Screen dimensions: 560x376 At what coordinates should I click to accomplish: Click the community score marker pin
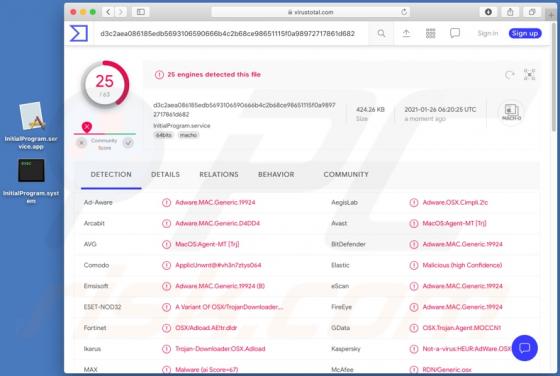click(87, 127)
